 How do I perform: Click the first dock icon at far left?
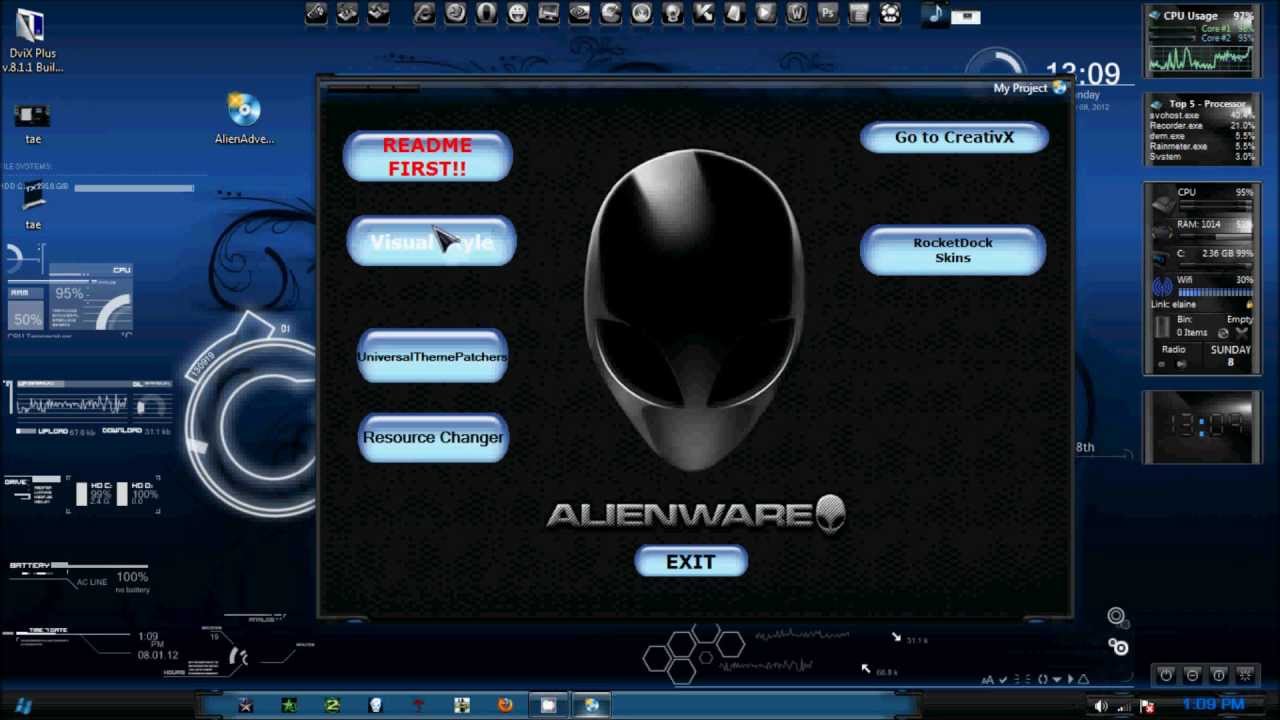pos(316,14)
